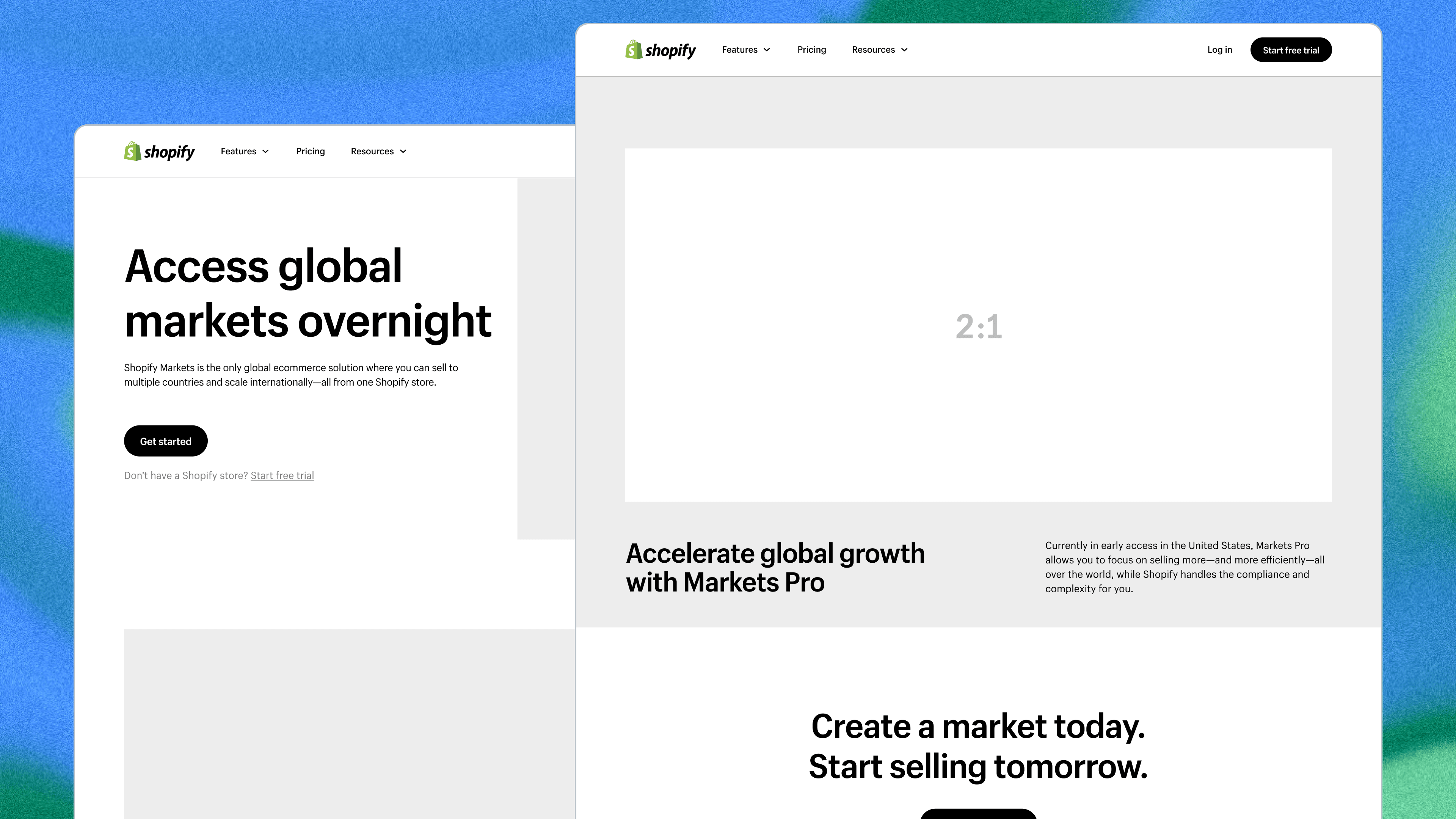Click the Log in link
The image size is (1456, 819).
pyautogui.click(x=1220, y=50)
